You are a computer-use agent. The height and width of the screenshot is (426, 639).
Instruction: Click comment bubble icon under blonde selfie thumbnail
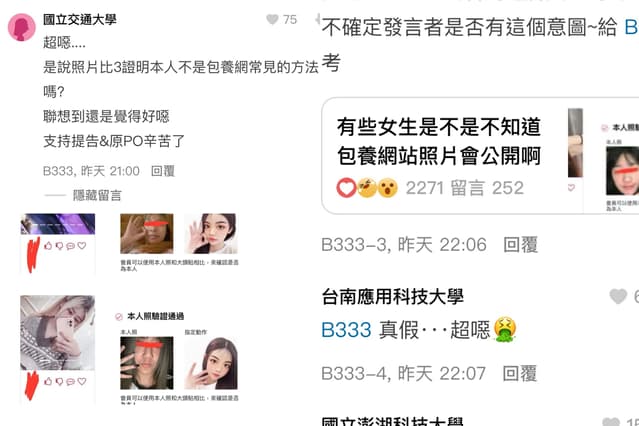point(71,382)
